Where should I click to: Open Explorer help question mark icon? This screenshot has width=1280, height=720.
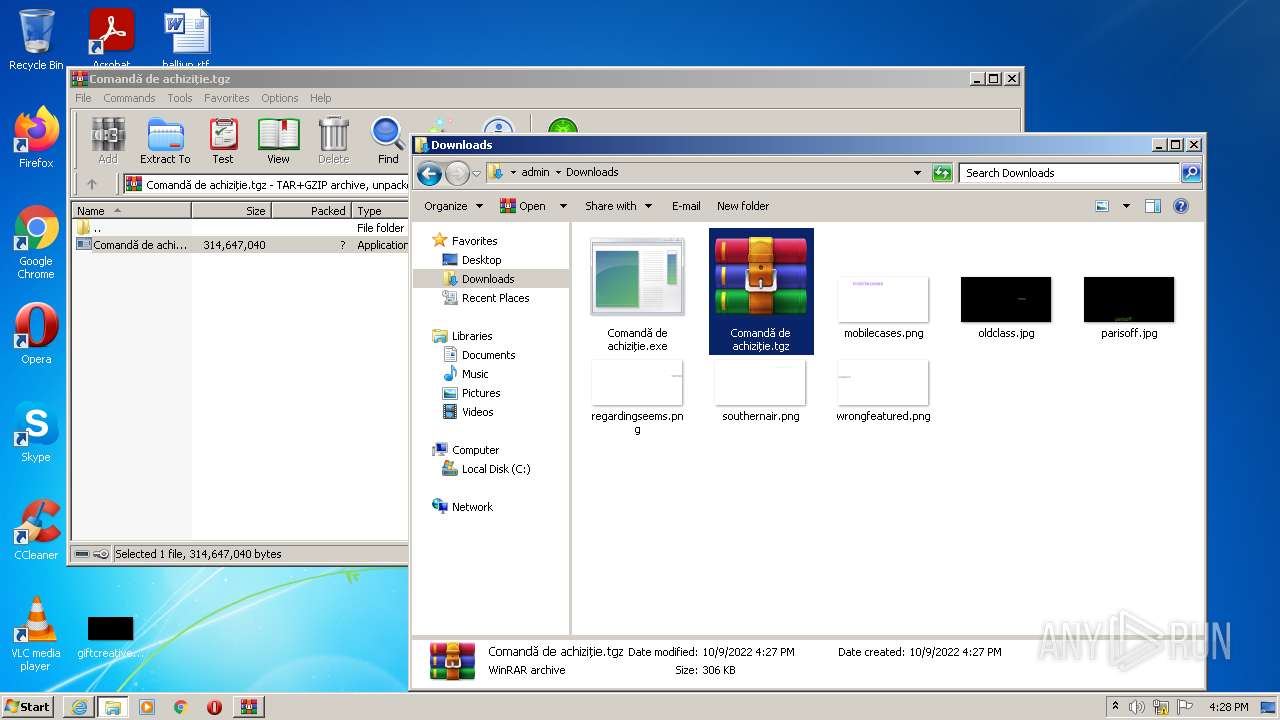[x=1181, y=206]
